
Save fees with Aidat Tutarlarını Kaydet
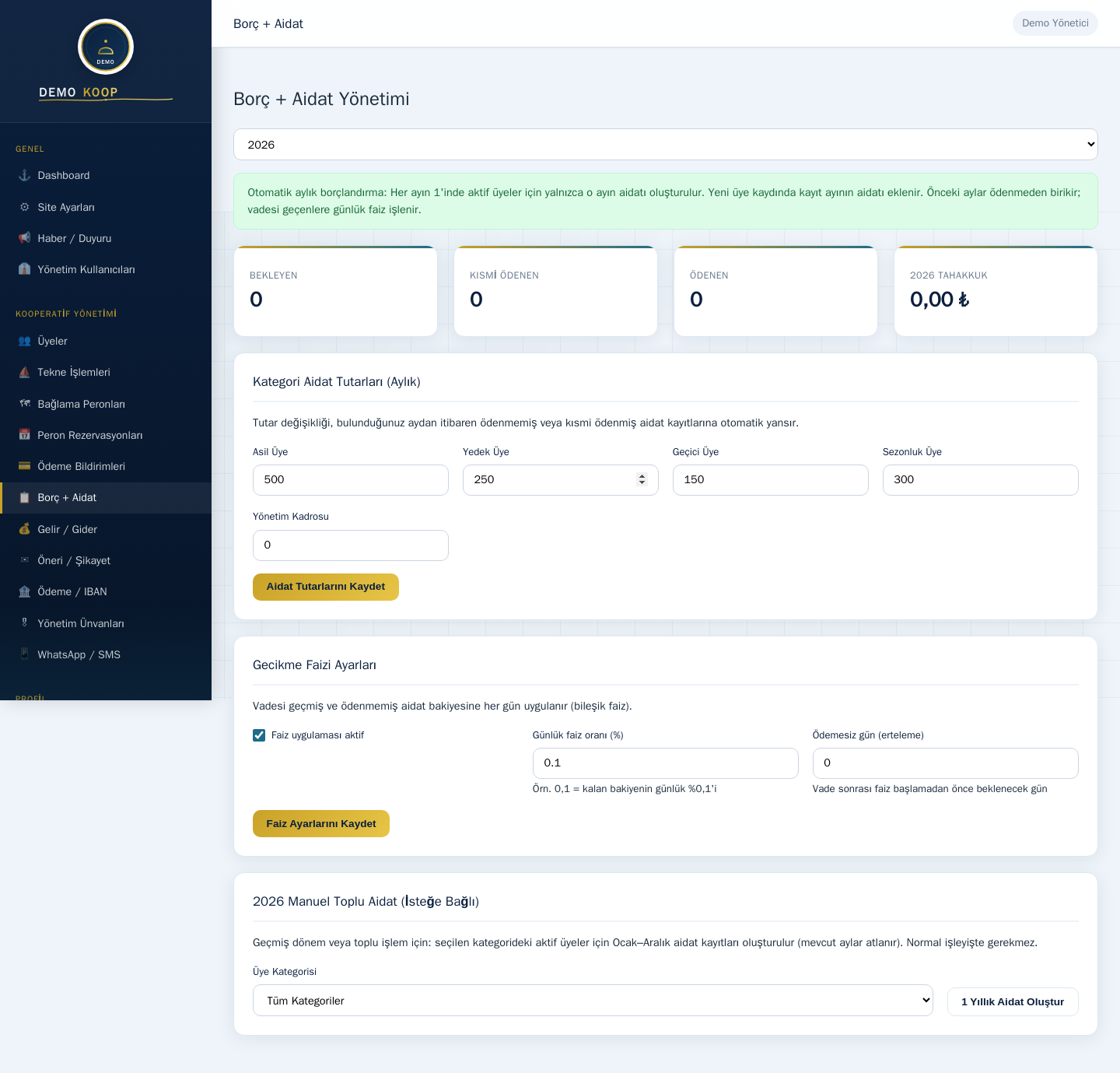pyautogui.click(x=326, y=587)
